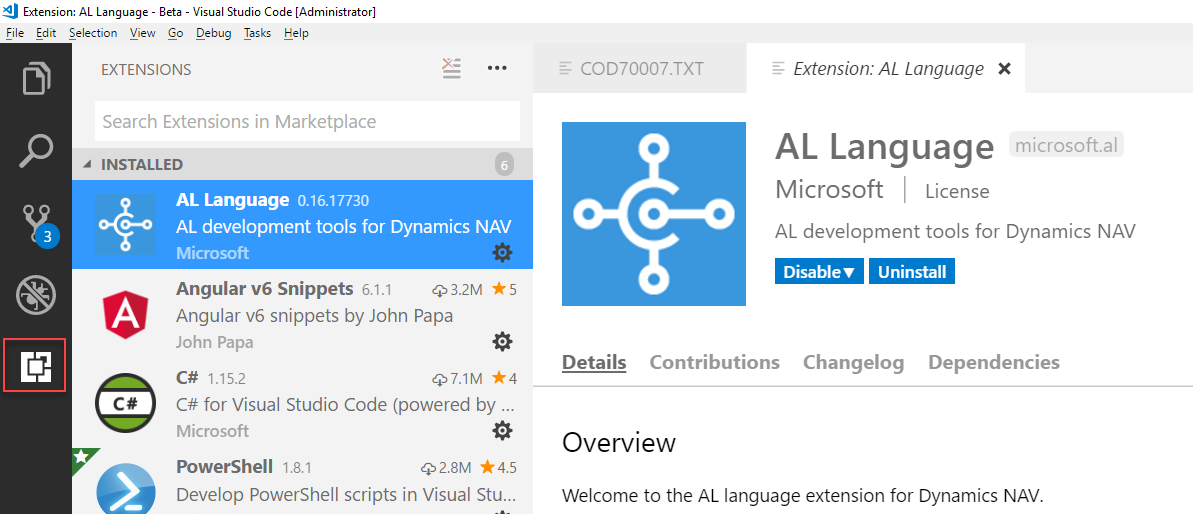
Task: Select the C# extension row
Action: pyautogui.click(x=303, y=402)
